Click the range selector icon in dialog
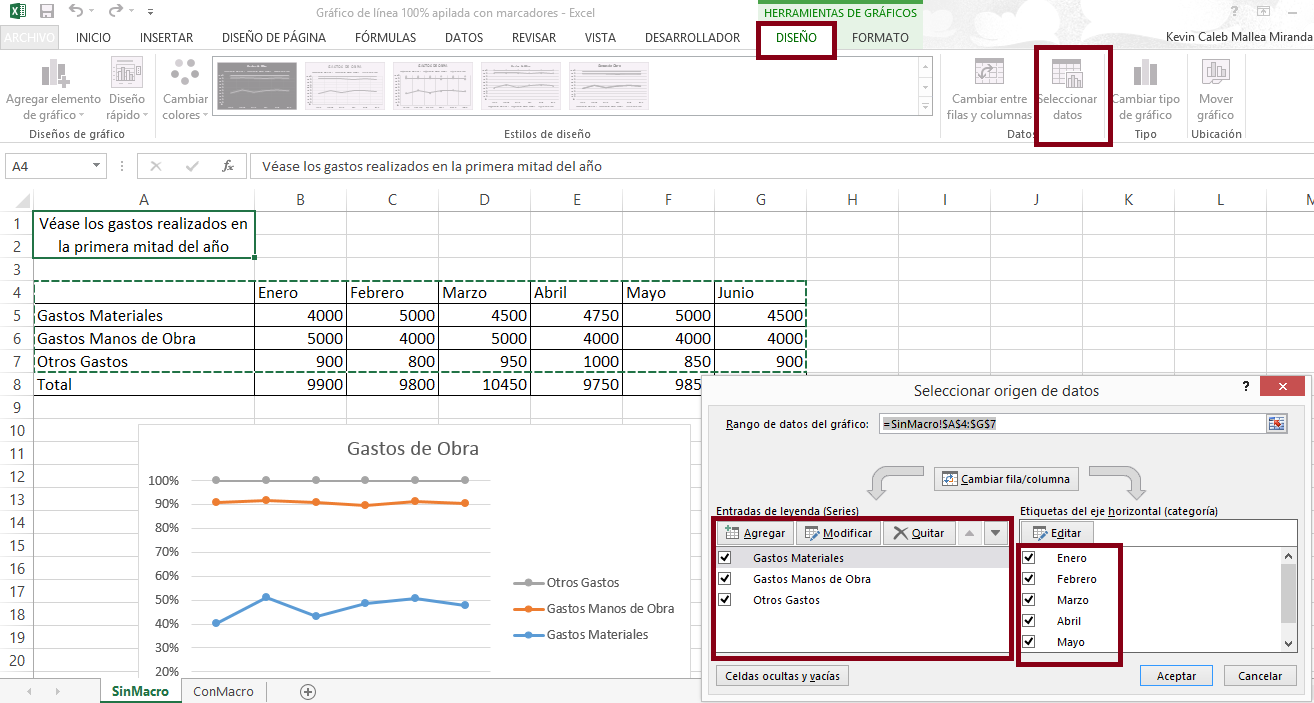Screen dimensions: 1314x703 [x=1276, y=424]
